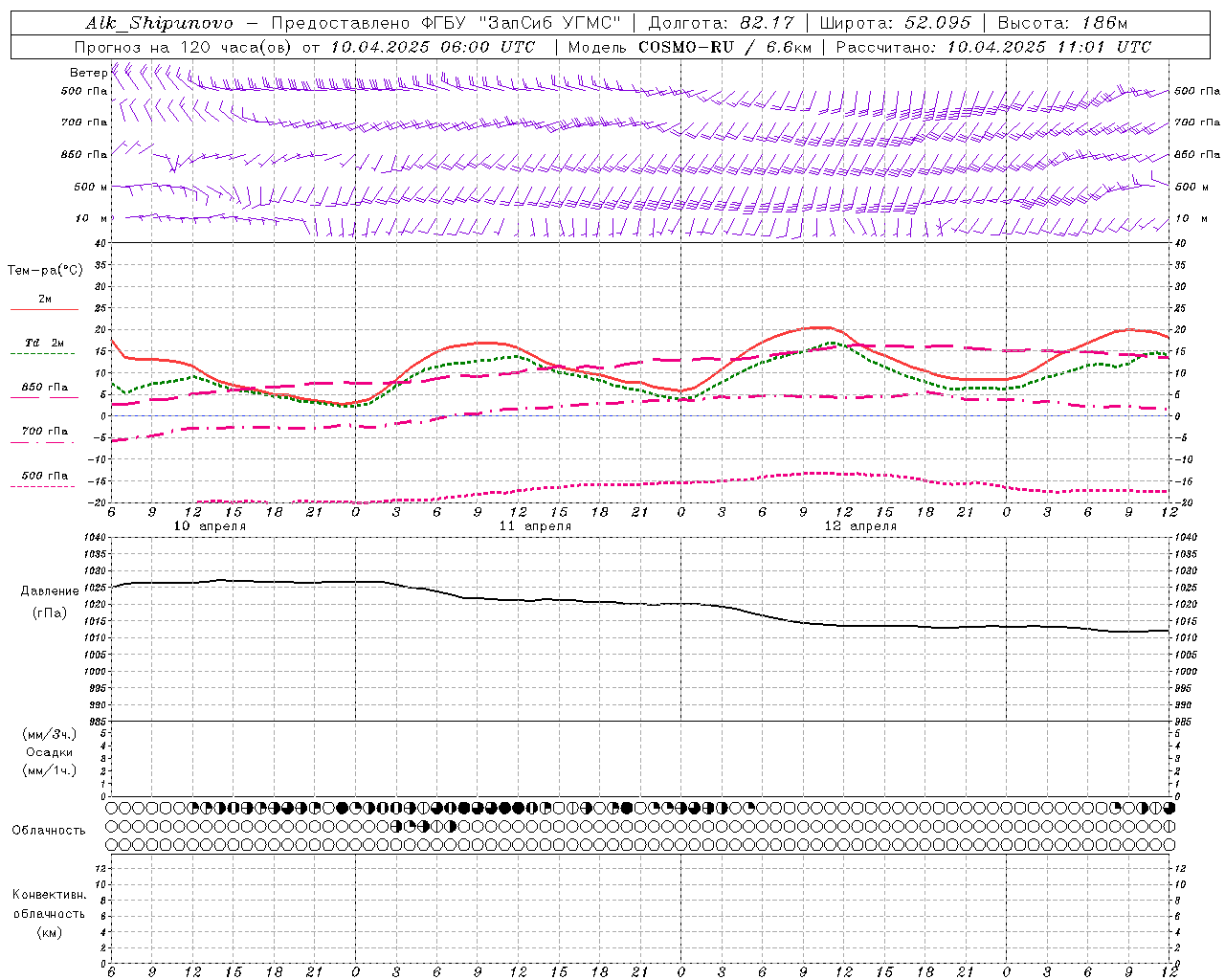Image resolution: width=1225 pixels, height=980 pixels.
Task: Click the (км) unit label of convective cloudiness
Action: click(50, 932)
